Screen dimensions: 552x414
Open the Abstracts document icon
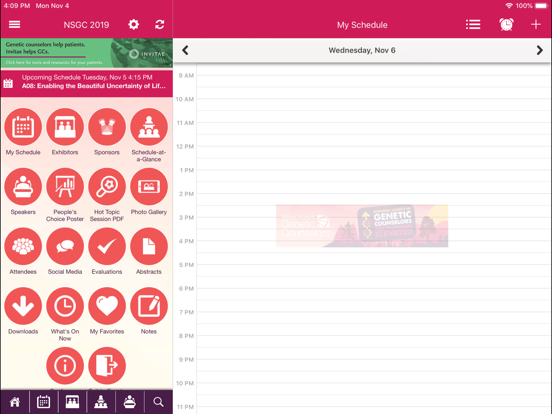coord(149,246)
